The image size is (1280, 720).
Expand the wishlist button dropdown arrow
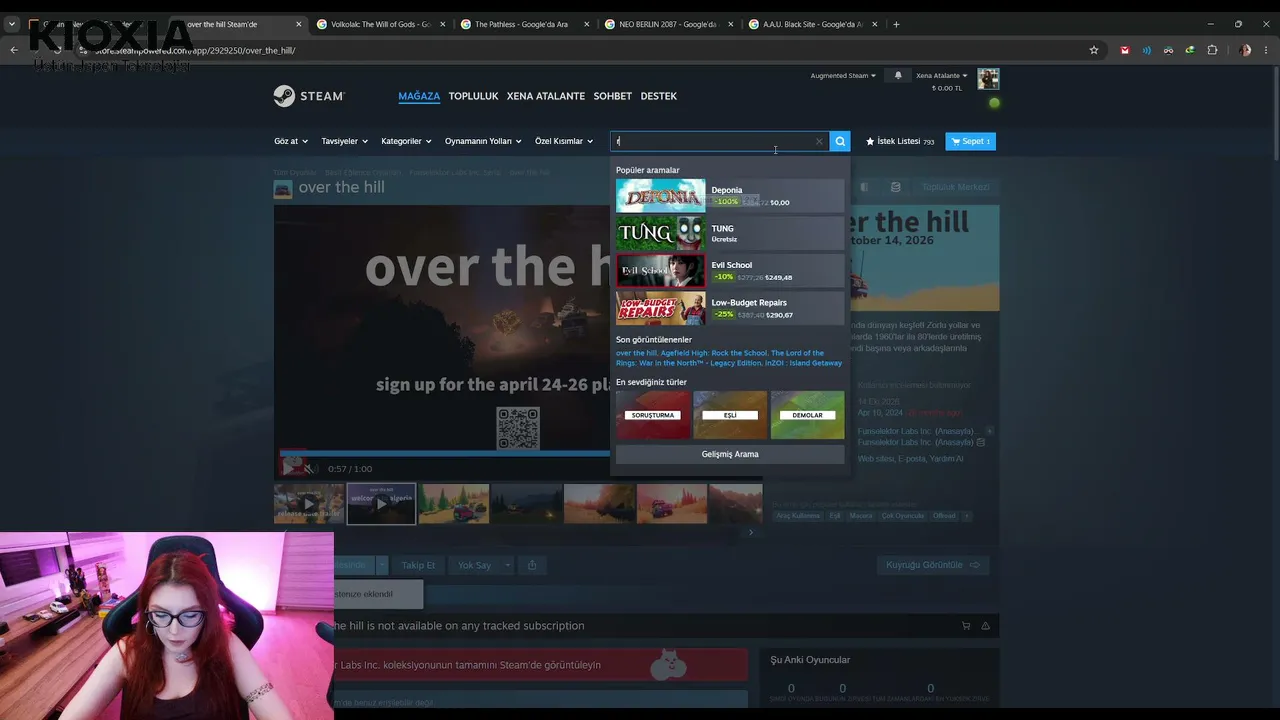click(x=381, y=565)
